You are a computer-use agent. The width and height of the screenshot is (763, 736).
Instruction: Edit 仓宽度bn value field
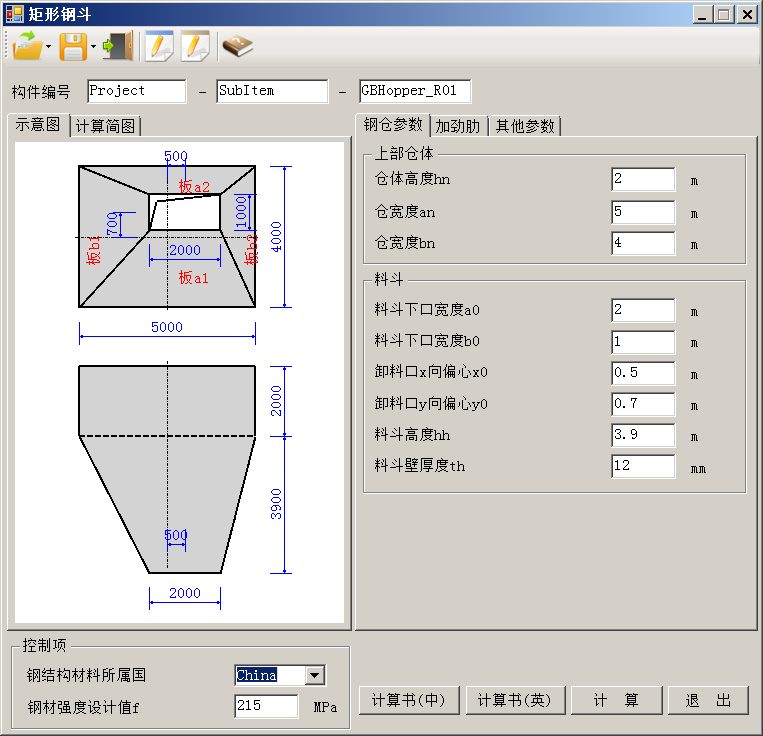pos(643,243)
